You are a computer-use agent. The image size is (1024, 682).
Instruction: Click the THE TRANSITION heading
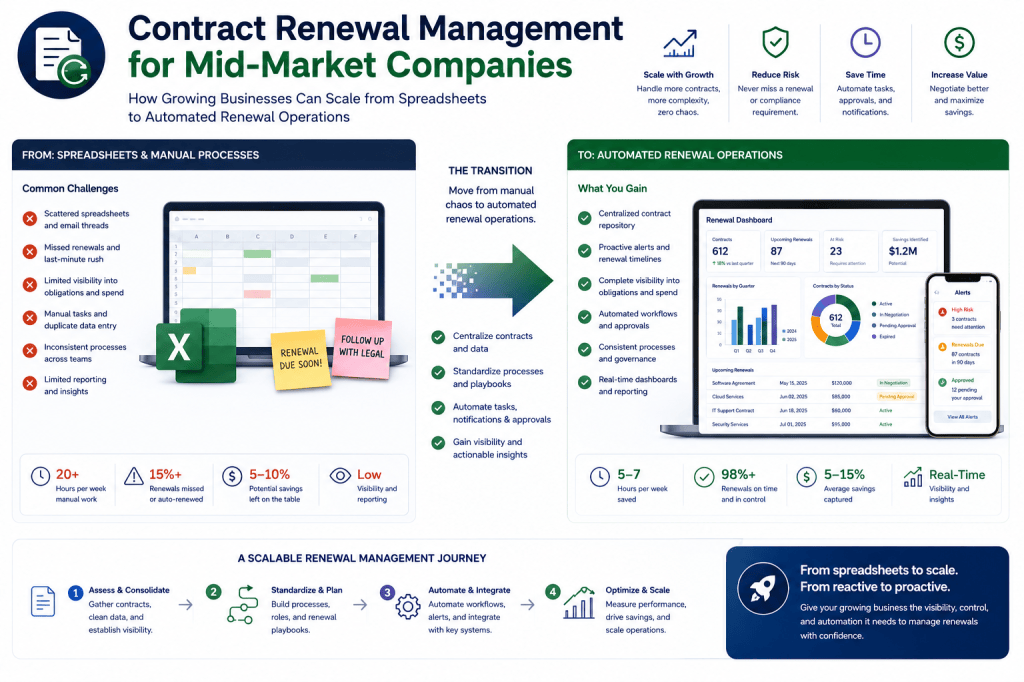point(490,170)
